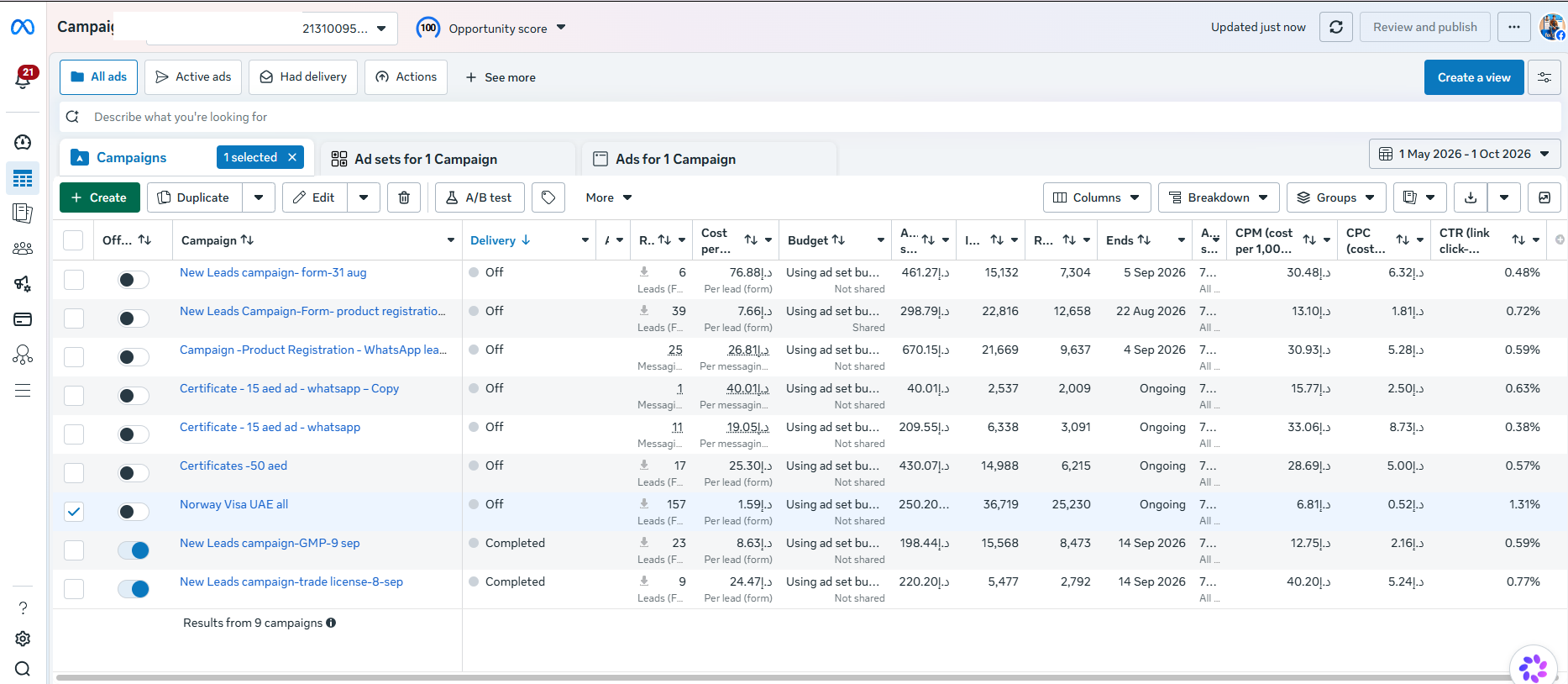Screen dimensions: 1568x684
Task: Open the notifications bell with 21 badge
Action: pyautogui.click(x=24, y=78)
